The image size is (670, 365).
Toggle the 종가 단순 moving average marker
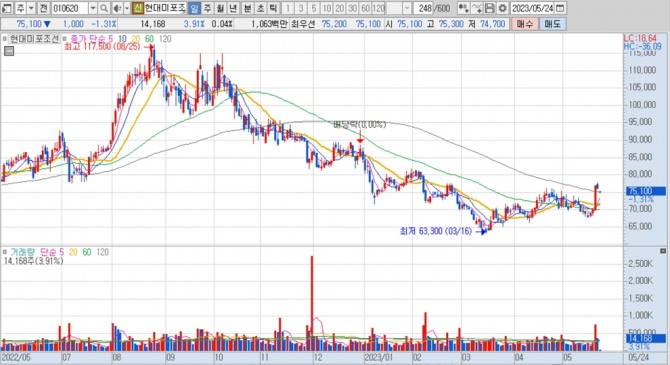point(65,39)
